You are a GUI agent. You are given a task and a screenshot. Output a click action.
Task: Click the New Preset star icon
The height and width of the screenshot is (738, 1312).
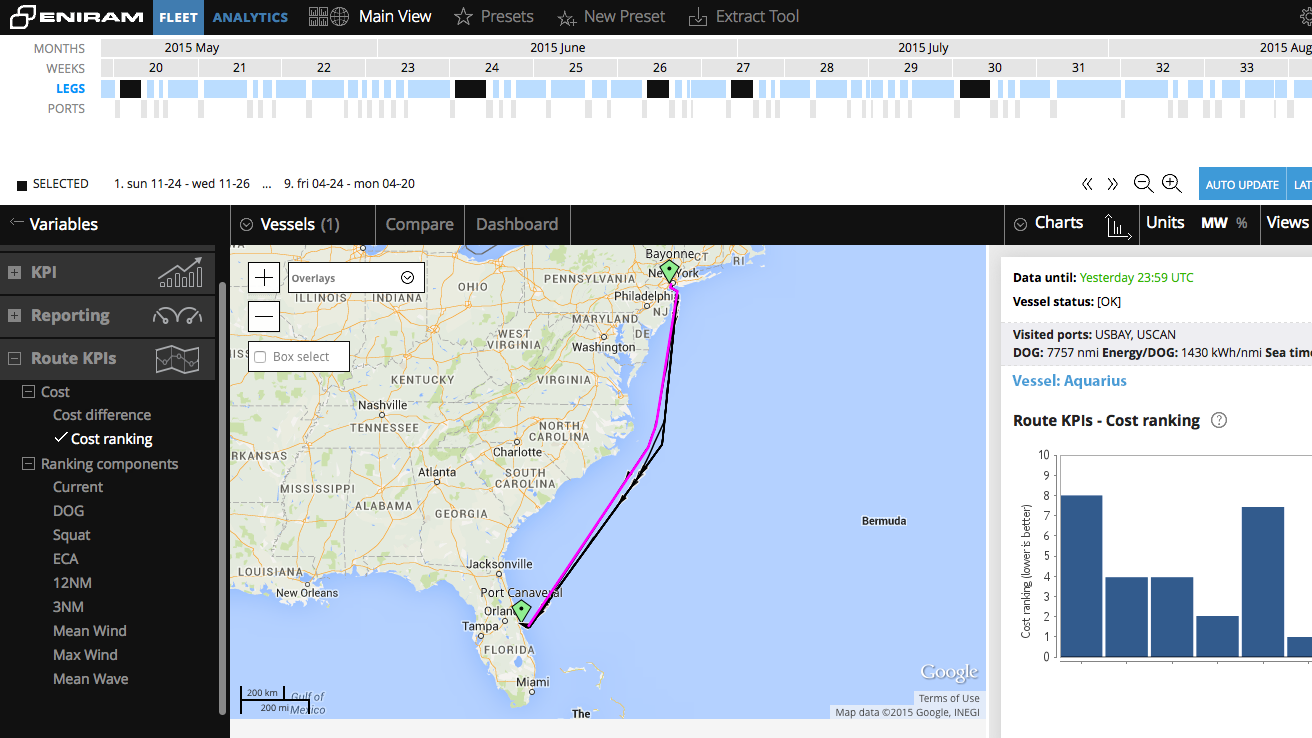(x=567, y=17)
